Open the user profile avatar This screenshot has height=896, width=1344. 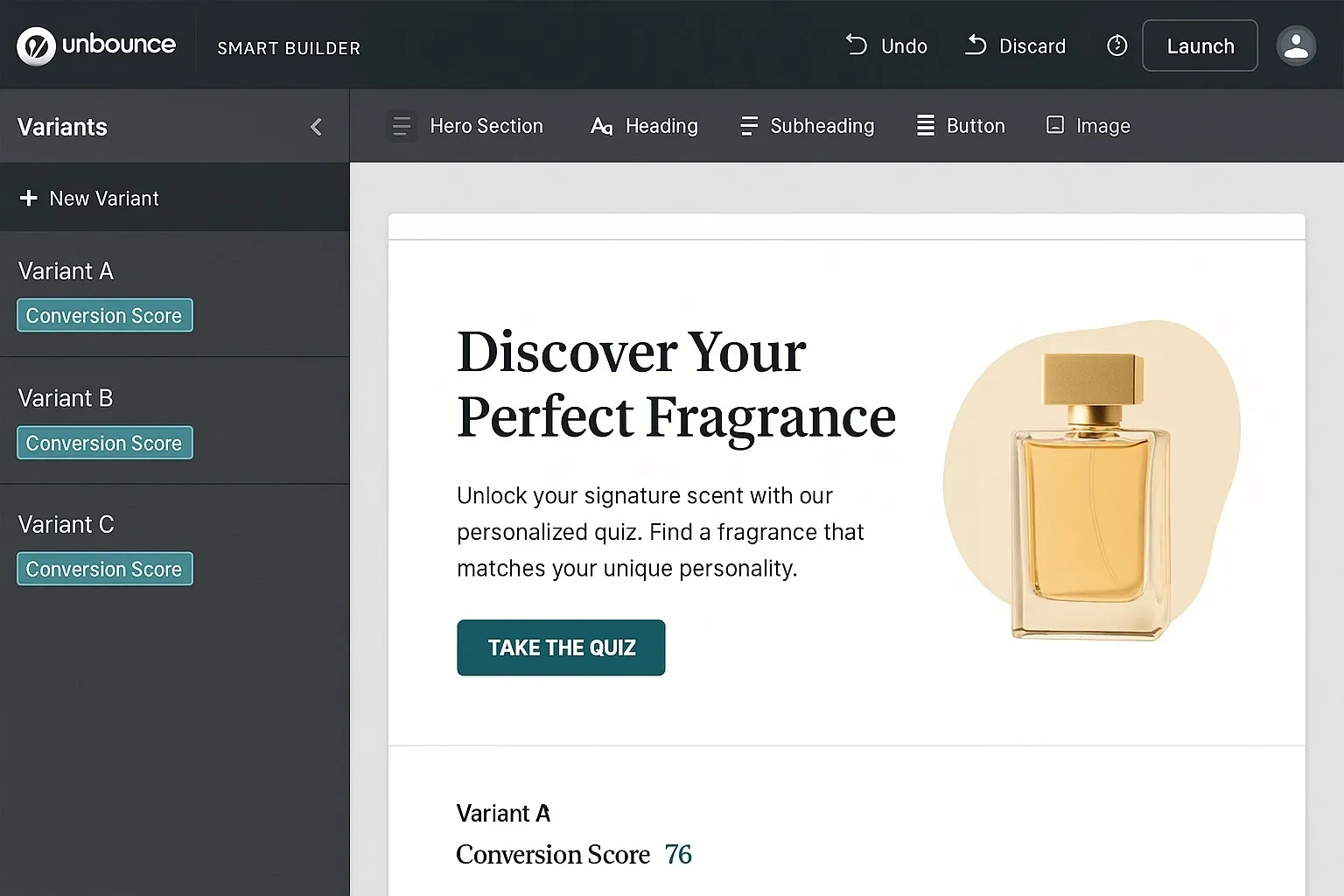pyautogui.click(x=1296, y=45)
